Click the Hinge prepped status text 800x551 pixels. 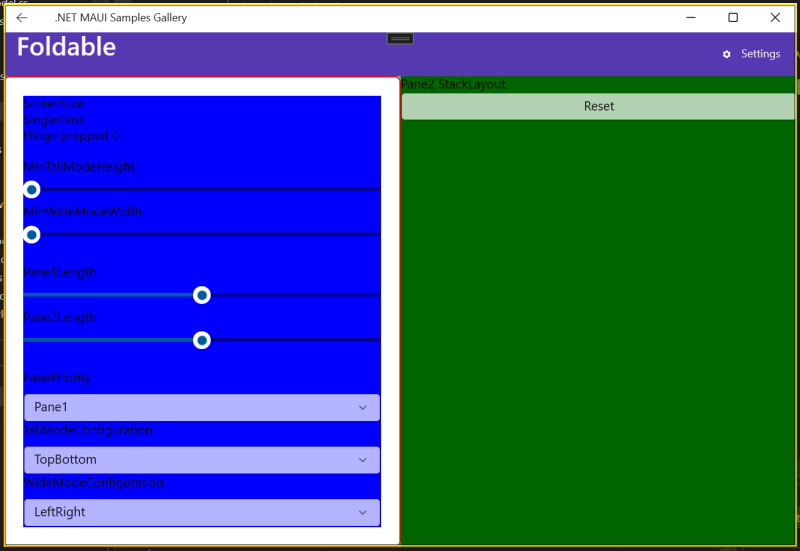[71, 136]
